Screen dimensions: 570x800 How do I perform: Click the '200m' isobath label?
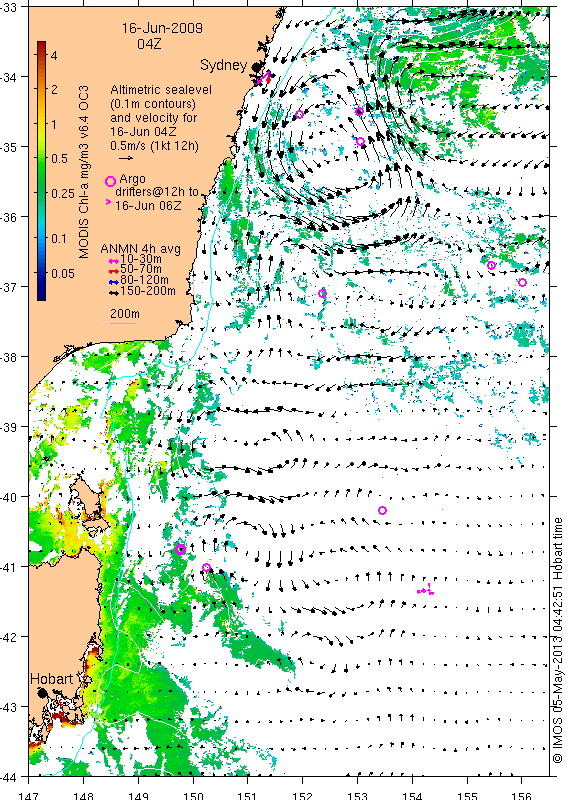pos(125,314)
